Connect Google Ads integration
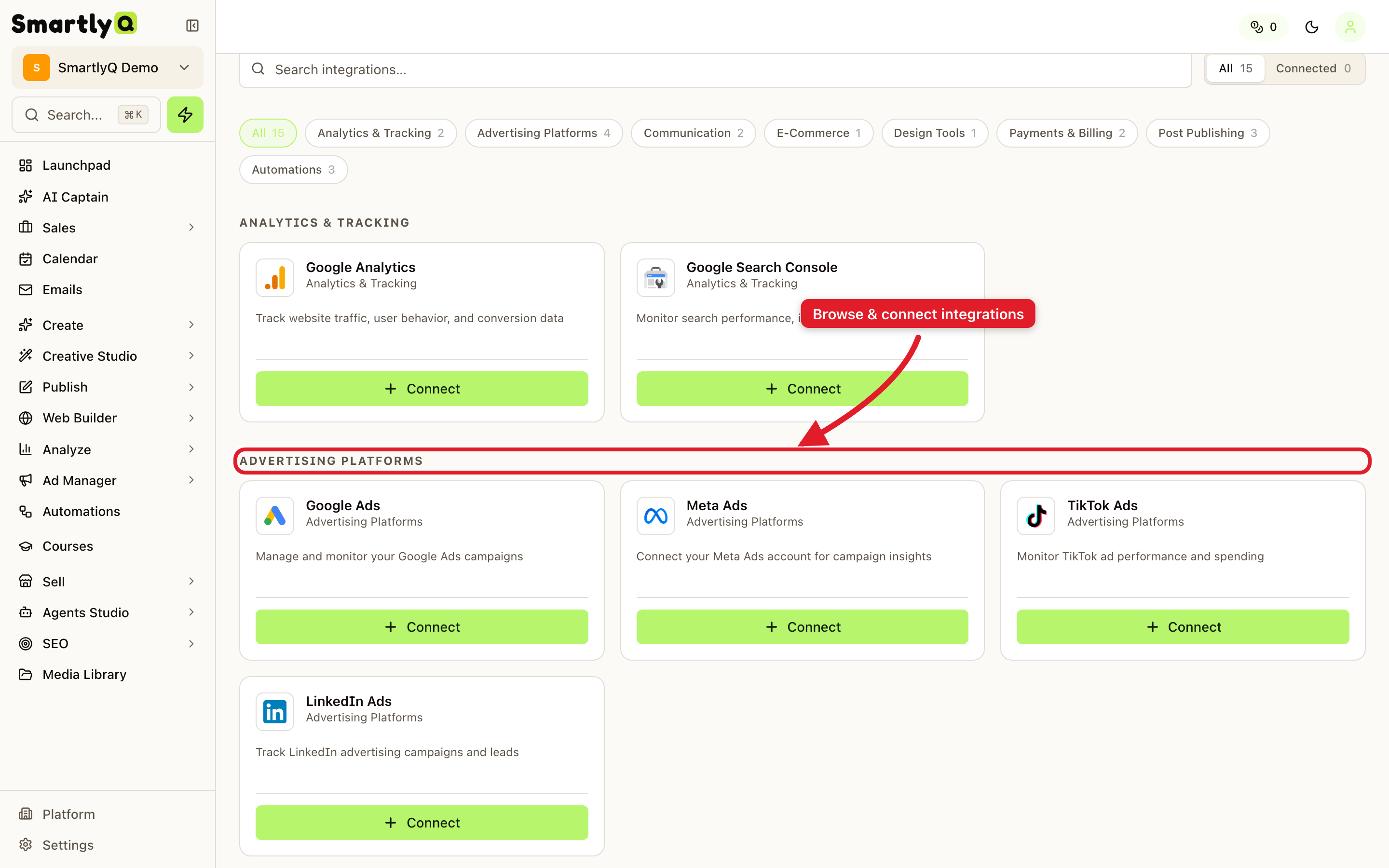 [x=422, y=627]
